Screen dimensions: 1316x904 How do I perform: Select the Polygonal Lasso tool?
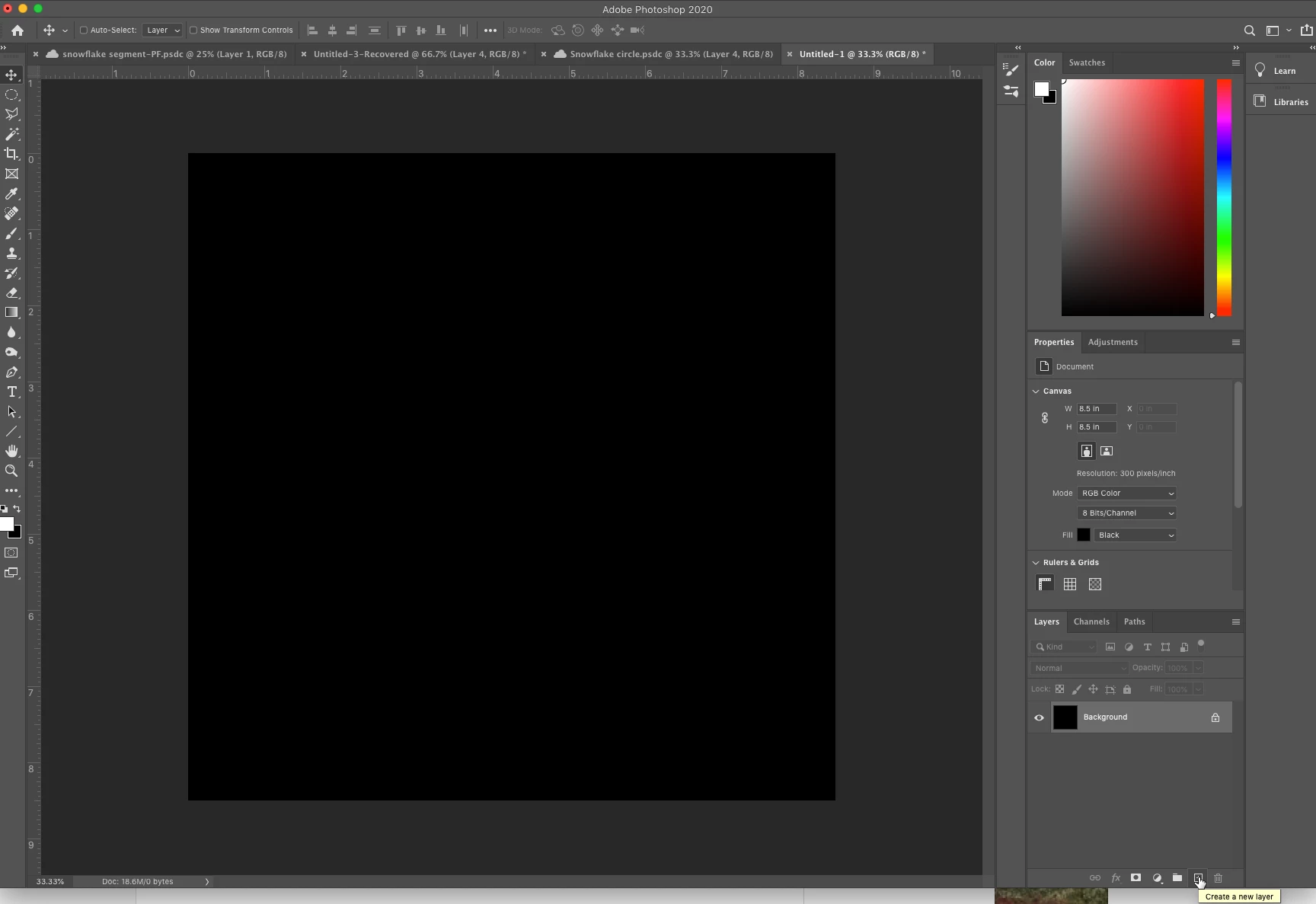[11, 114]
